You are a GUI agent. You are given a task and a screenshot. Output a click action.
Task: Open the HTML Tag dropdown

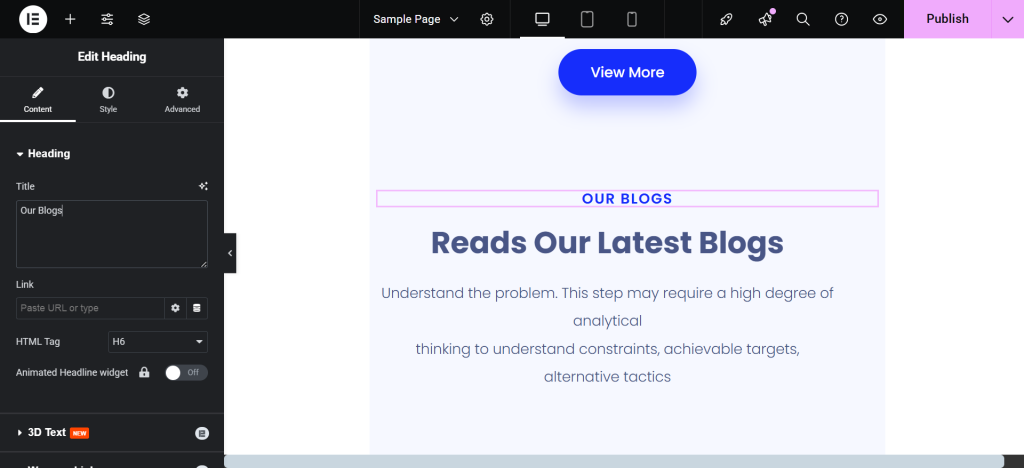pyautogui.click(x=158, y=342)
